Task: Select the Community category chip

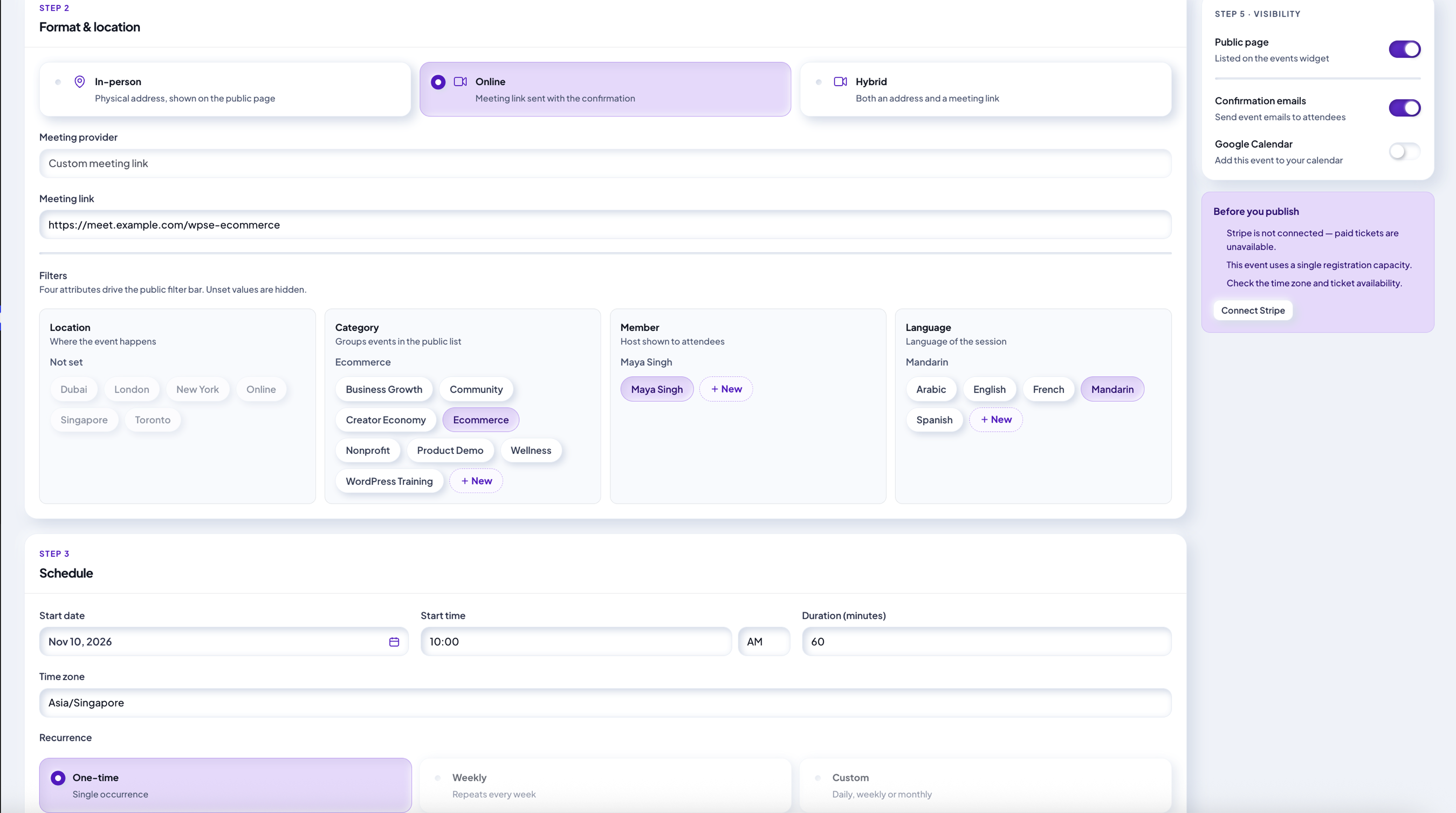Action: (x=476, y=389)
